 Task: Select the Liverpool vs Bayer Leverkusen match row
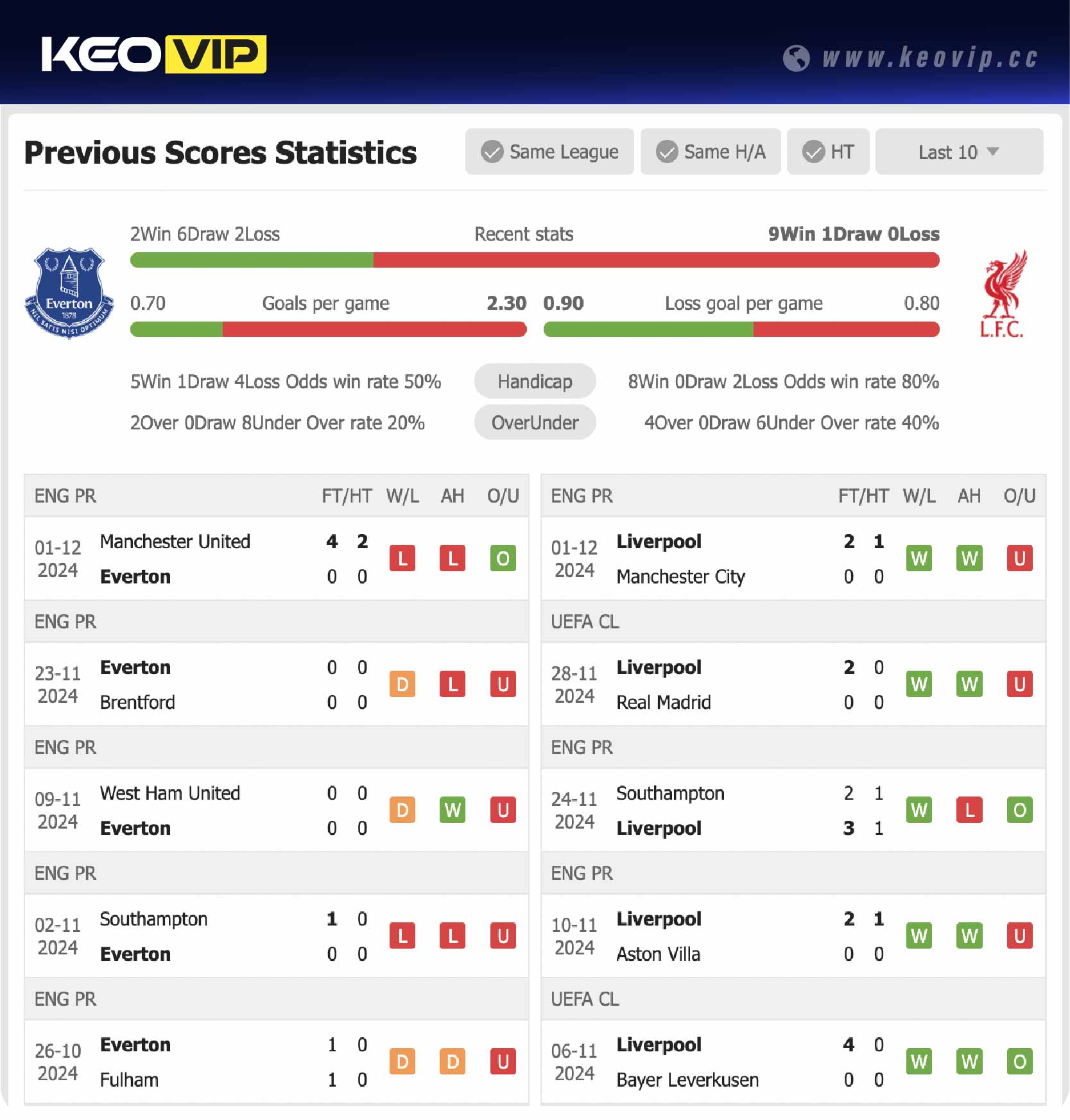coord(792,1062)
